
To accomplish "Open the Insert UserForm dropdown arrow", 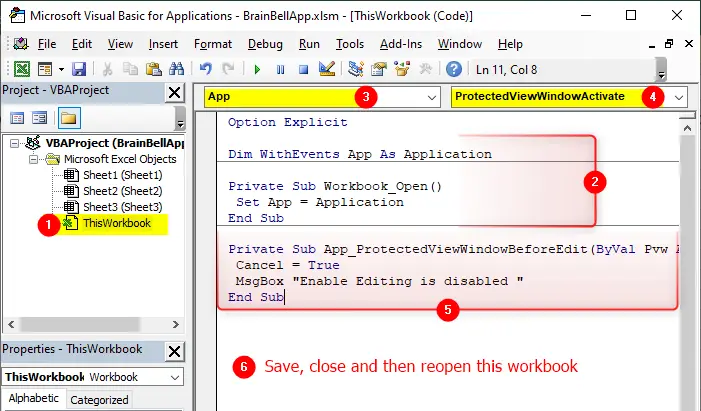I will [61, 69].
